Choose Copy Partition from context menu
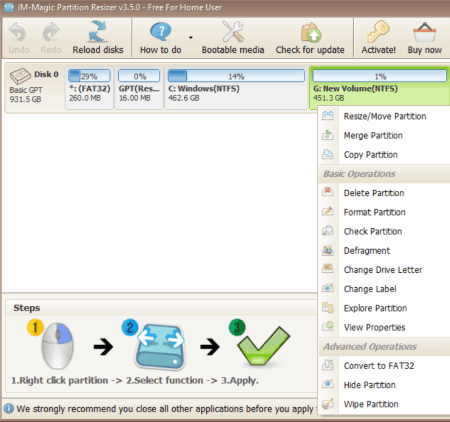 click(x=384, y=155)
